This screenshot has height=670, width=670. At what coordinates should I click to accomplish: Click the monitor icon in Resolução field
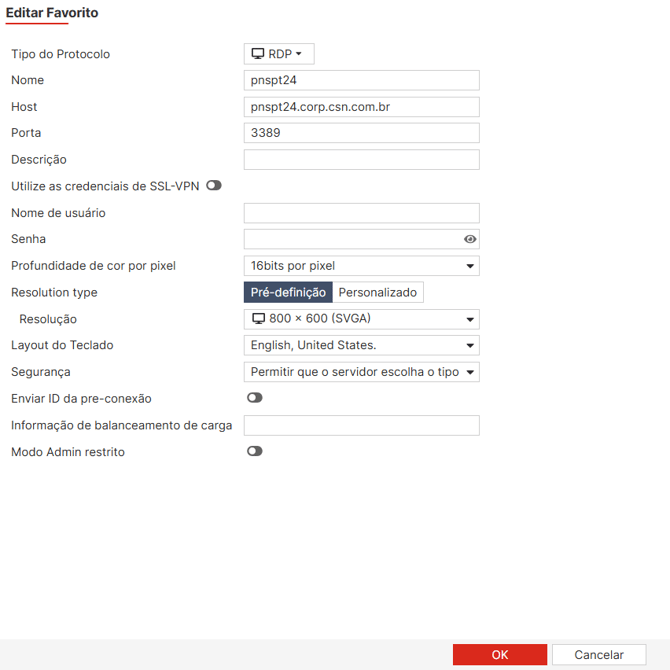click(x=259, y=319)
